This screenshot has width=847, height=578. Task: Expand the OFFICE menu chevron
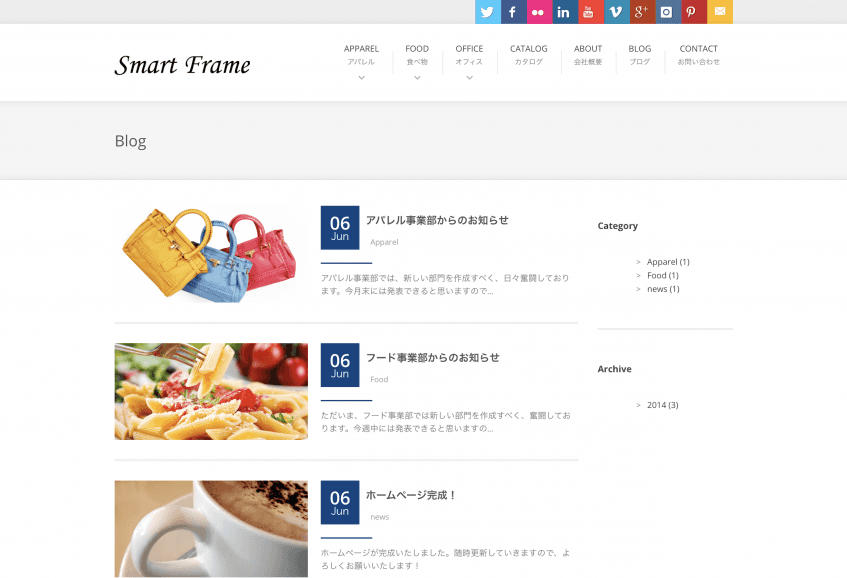(x=469, y=78)
